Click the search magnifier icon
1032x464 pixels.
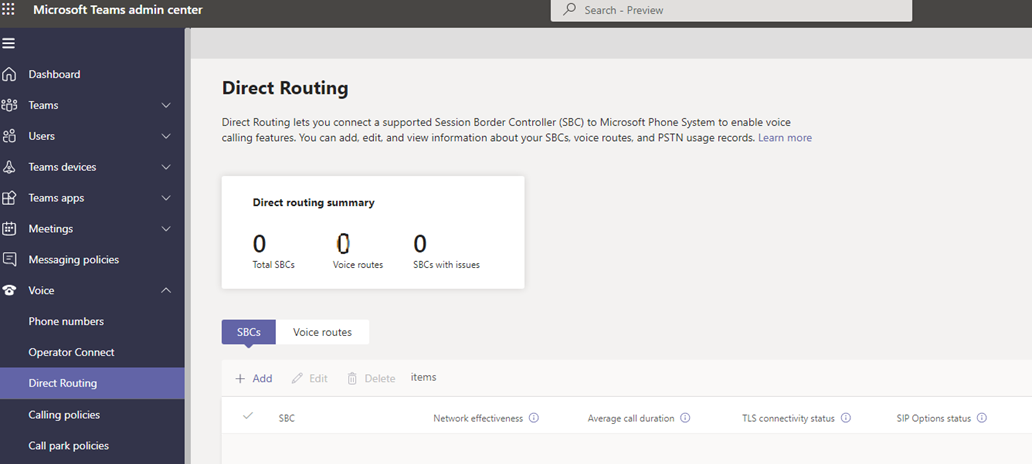pos(569,10)
